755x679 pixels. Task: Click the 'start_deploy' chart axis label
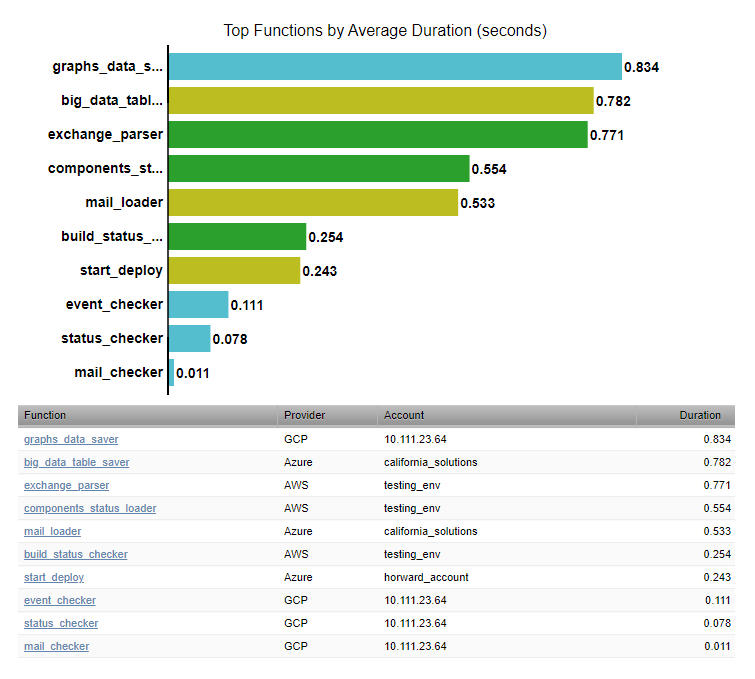(x=121, y=271)
